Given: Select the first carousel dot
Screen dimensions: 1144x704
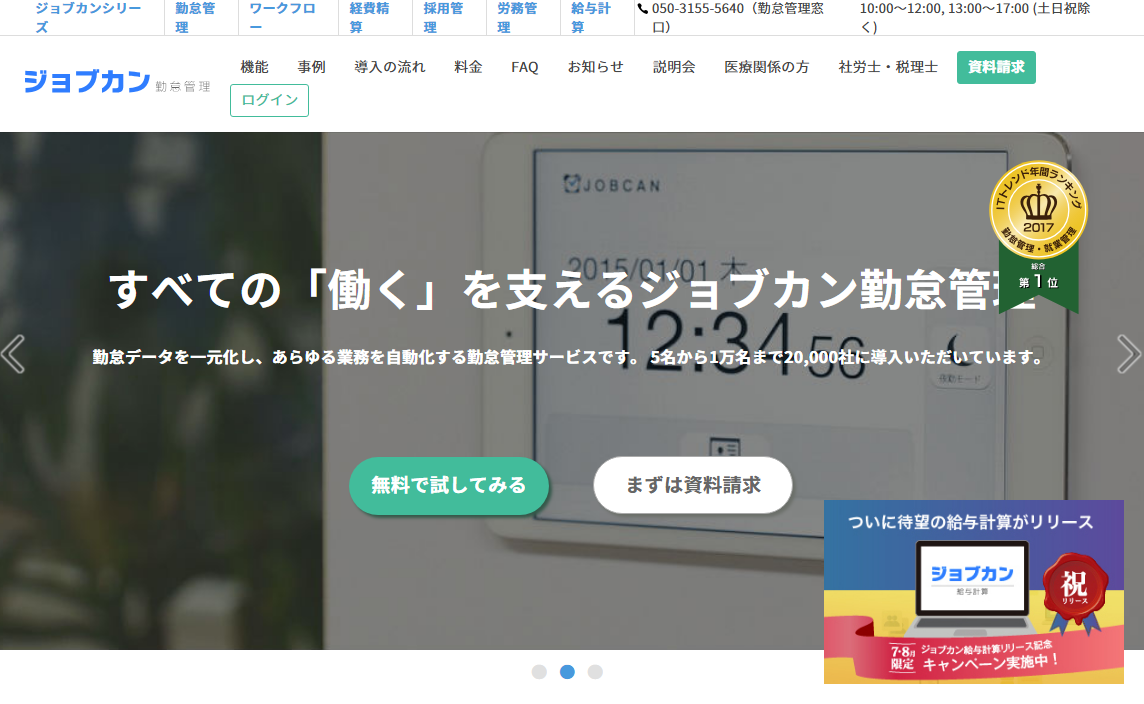Looking at the screenshot, I should pos(539,672).
